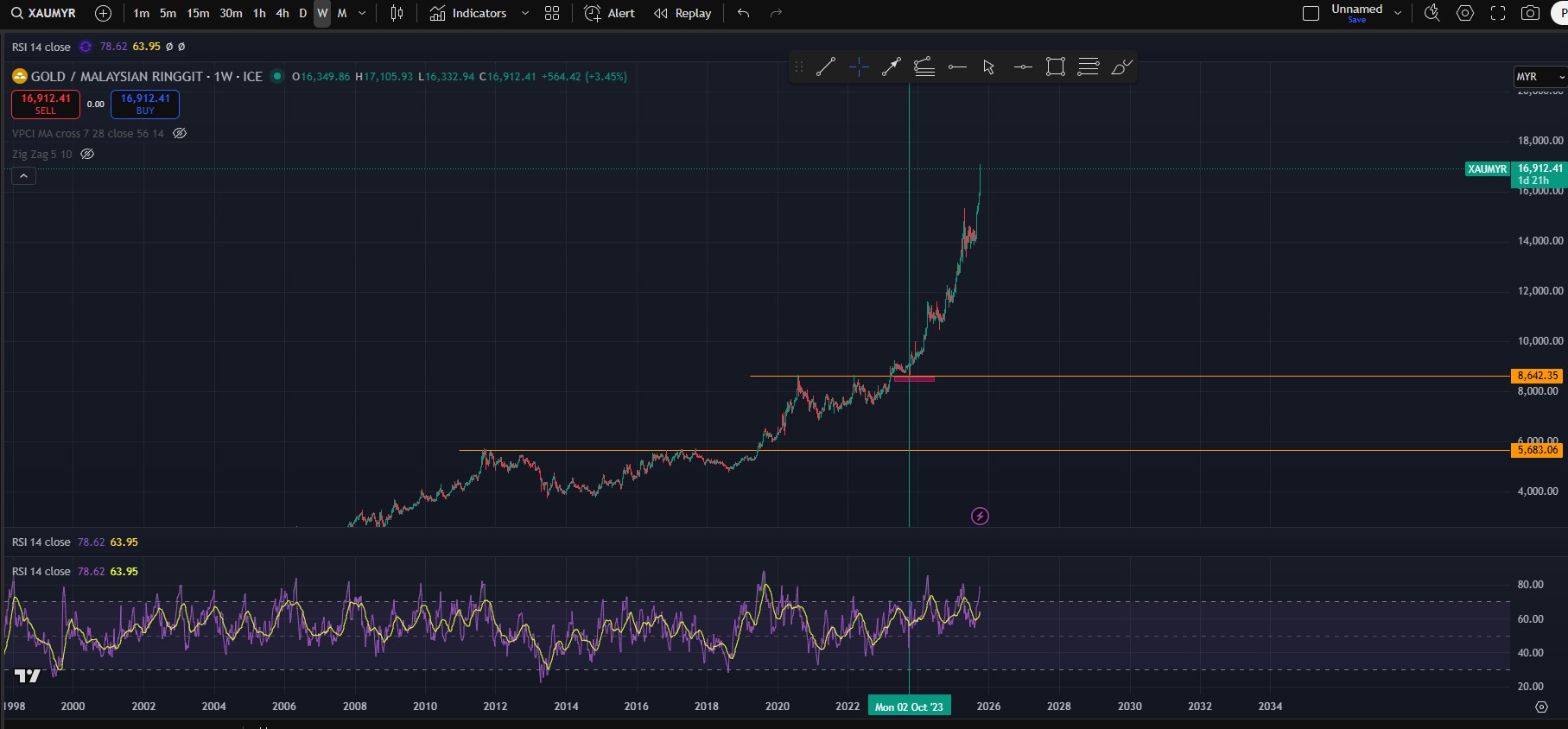Enter fullscreen mode
Screen dimensions: 1568x729
coord(1498,13)
